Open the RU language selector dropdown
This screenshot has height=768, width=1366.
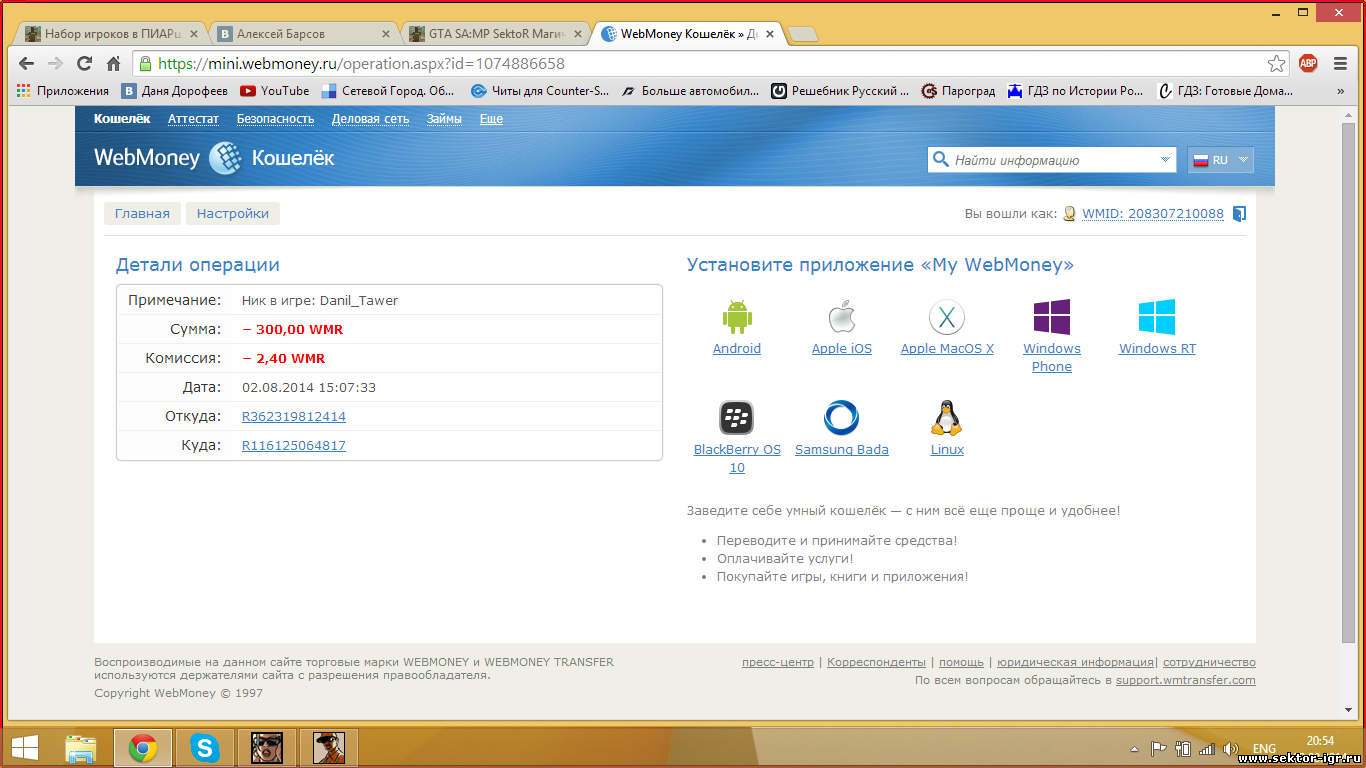pyautogui.click(x=1220, y=159)
